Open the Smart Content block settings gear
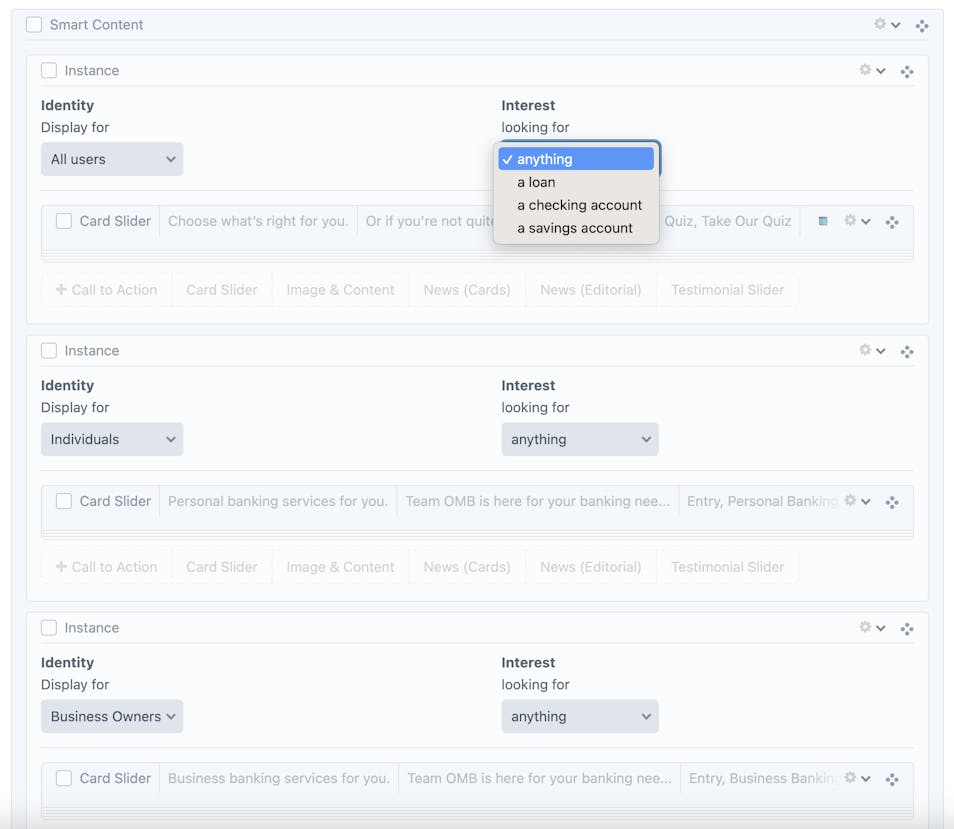954x829 pixels. click(885, 24)
